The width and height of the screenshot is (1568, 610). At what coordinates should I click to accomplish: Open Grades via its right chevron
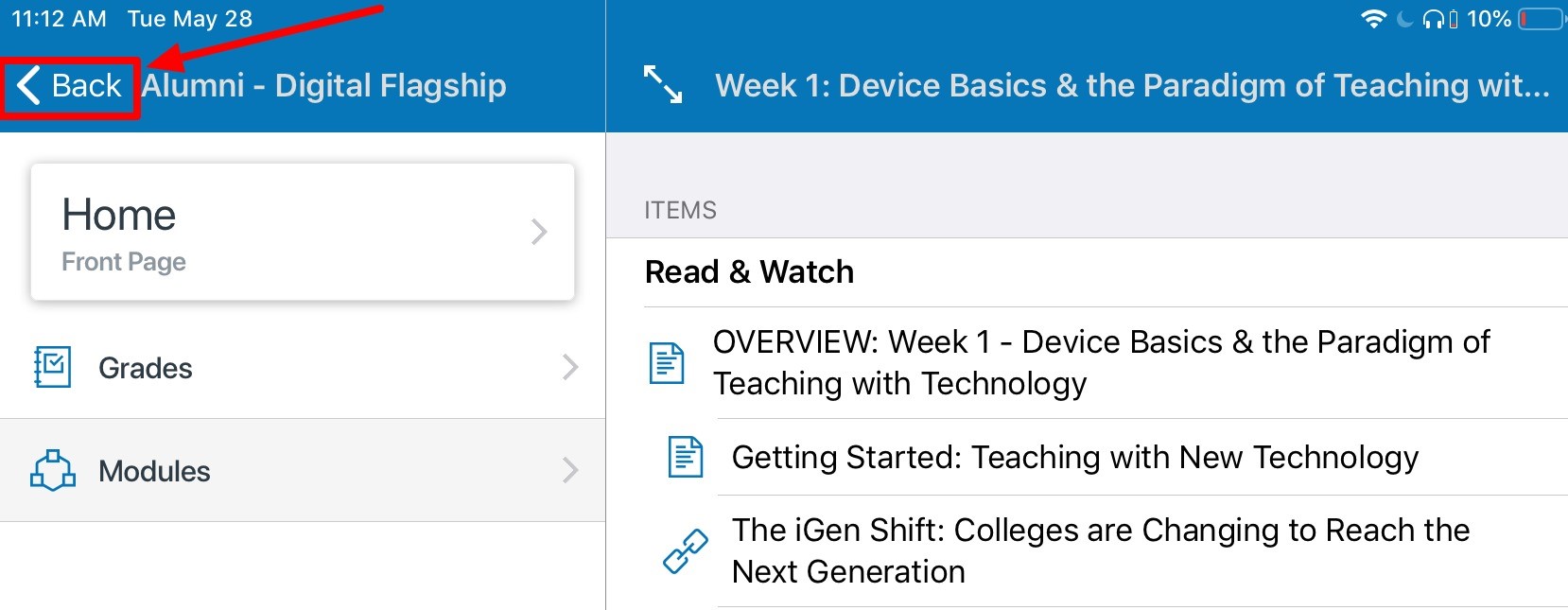(567, 368)
